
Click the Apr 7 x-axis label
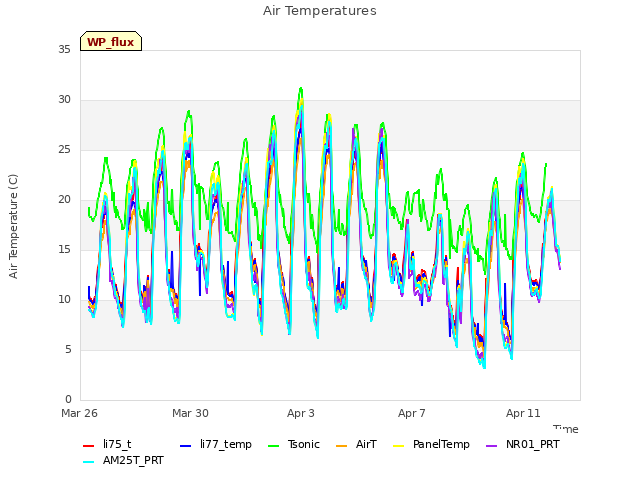412,413
